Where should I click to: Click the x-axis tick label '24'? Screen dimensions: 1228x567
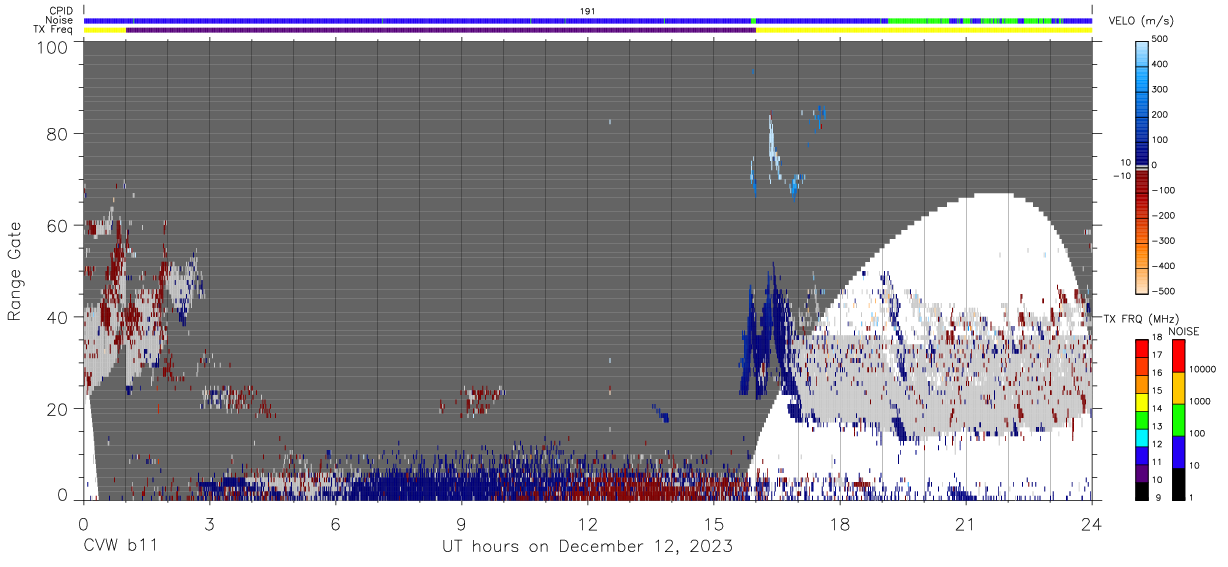(x=1091, y=524)
